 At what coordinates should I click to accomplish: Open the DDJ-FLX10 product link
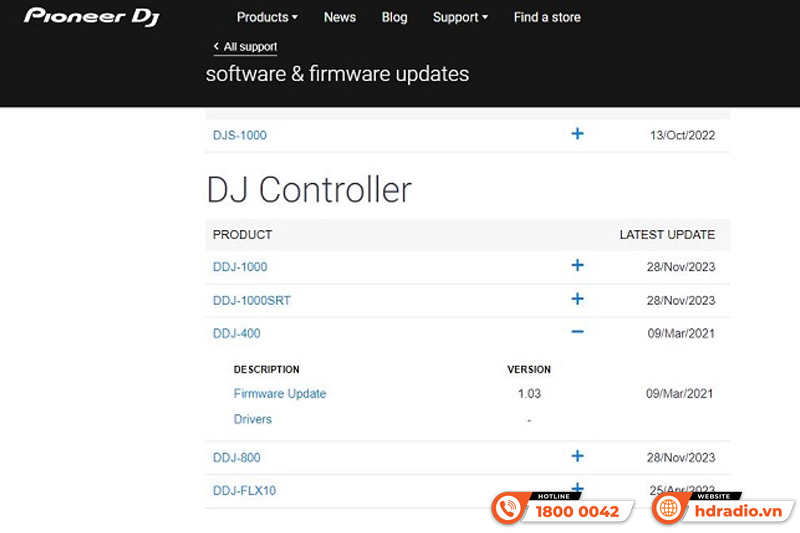[x=244, y=491]
